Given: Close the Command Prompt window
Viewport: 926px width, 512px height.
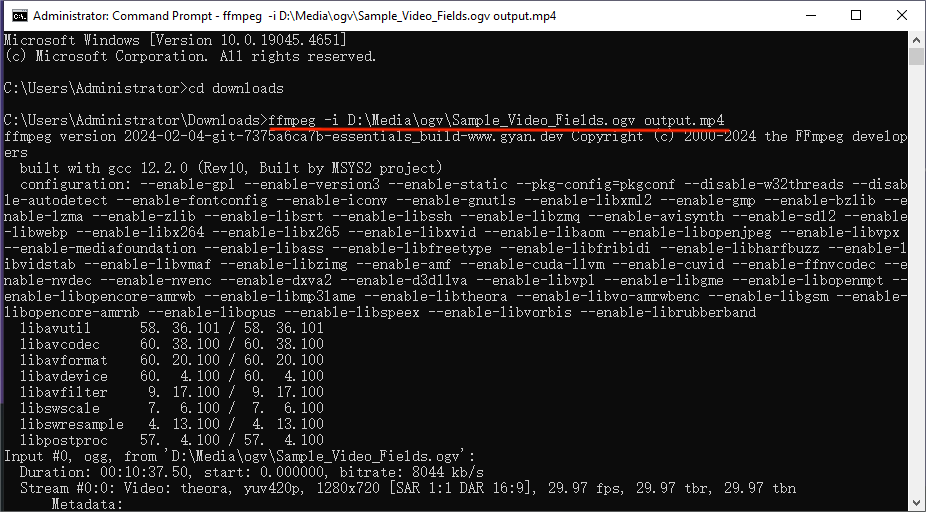Looking at the screenshot, I should pos(902,15).
